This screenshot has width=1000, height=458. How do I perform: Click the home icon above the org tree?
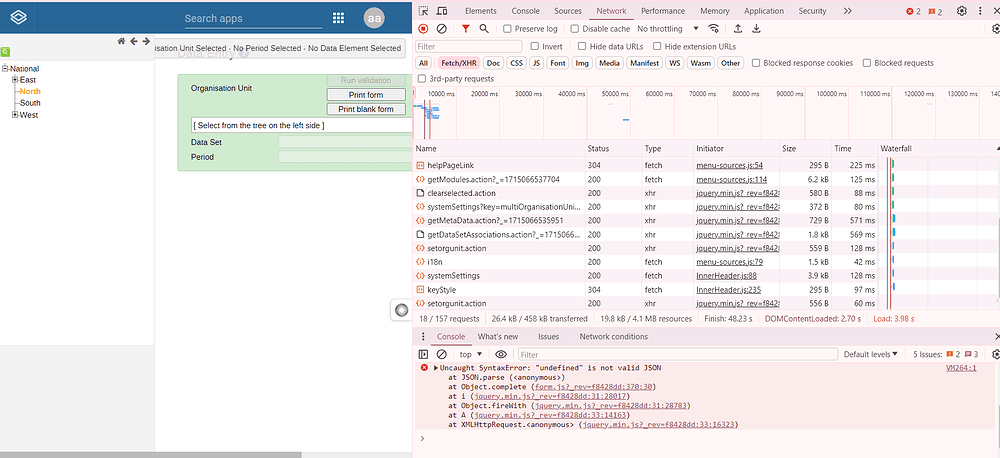tap(121, 41)
